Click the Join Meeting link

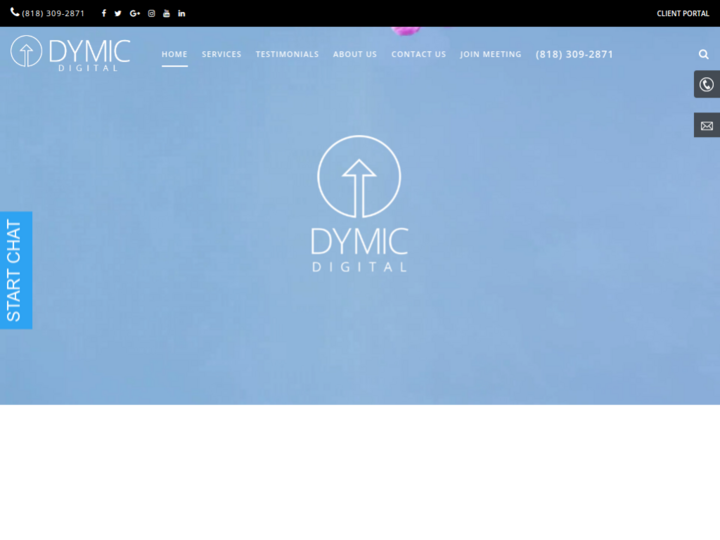click(490, 54)
